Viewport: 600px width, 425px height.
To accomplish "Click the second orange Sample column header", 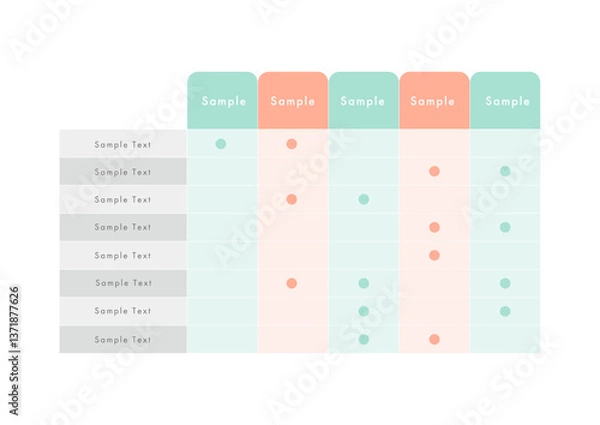I will [x=434, y=101].
